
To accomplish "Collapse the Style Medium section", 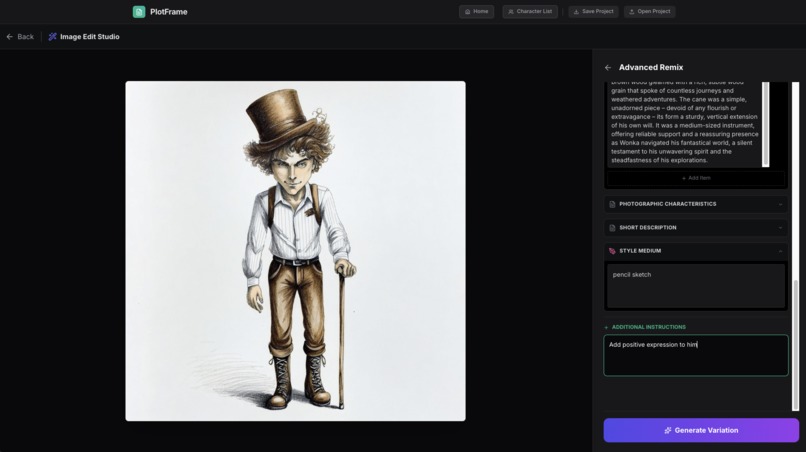I will [696, 251].
